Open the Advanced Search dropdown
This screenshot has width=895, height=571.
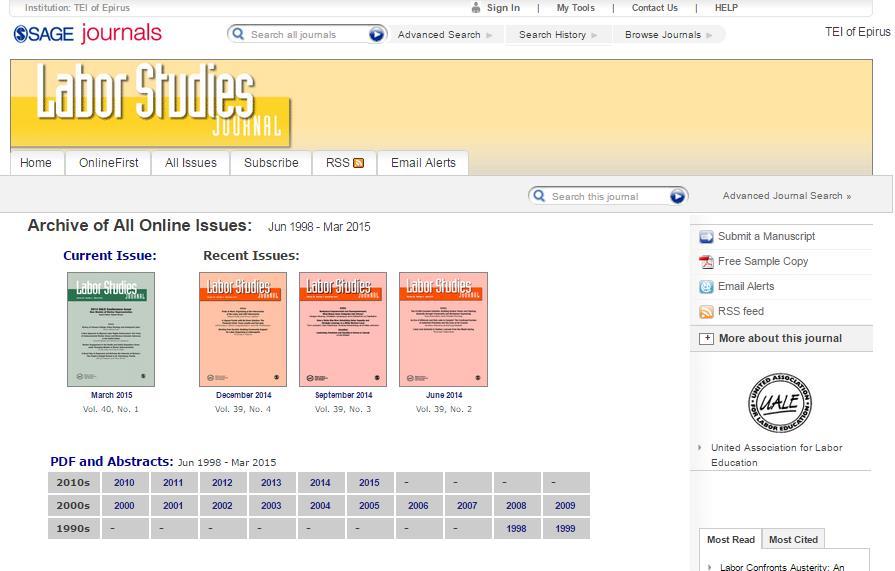point(445,35)
